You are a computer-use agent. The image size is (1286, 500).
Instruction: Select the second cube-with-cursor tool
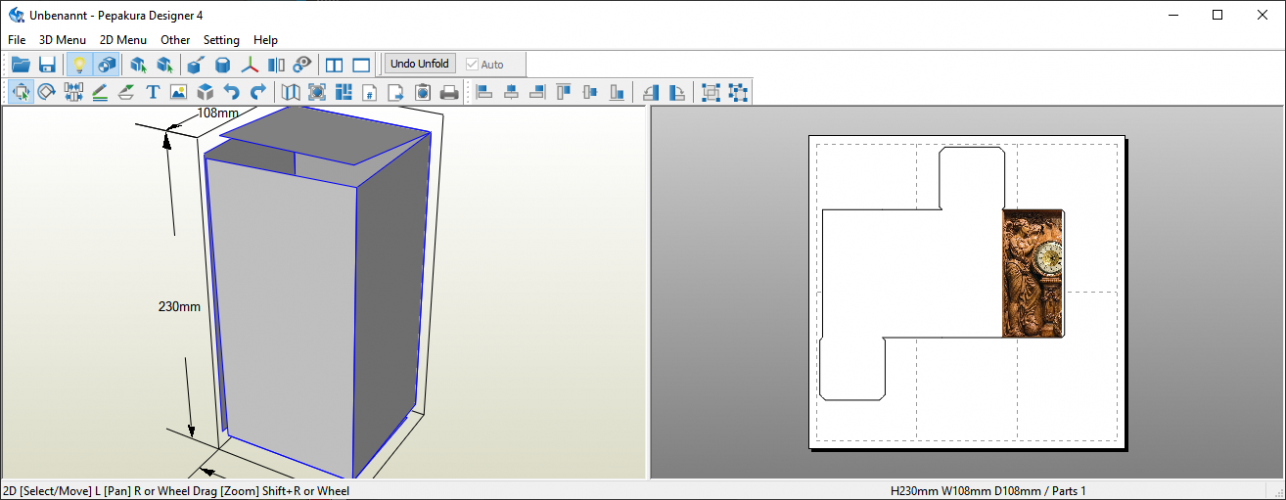(x=164, y=65)
